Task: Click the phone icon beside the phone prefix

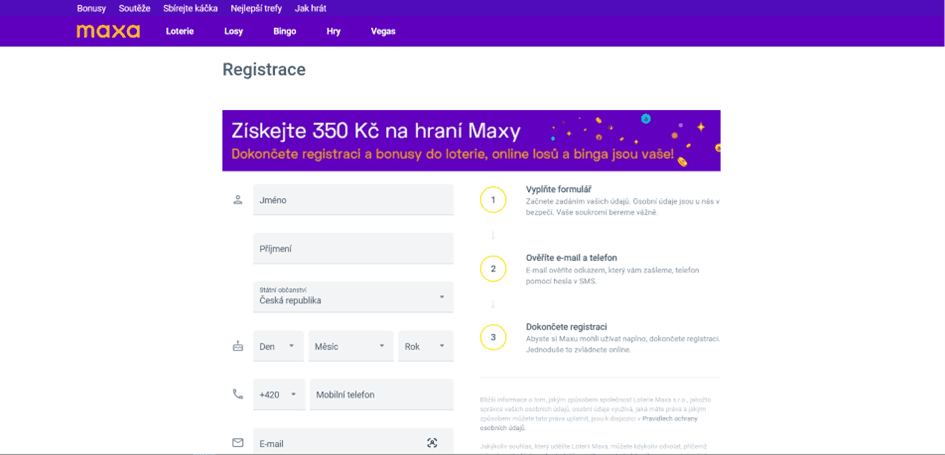Action: tap(237, 394)
